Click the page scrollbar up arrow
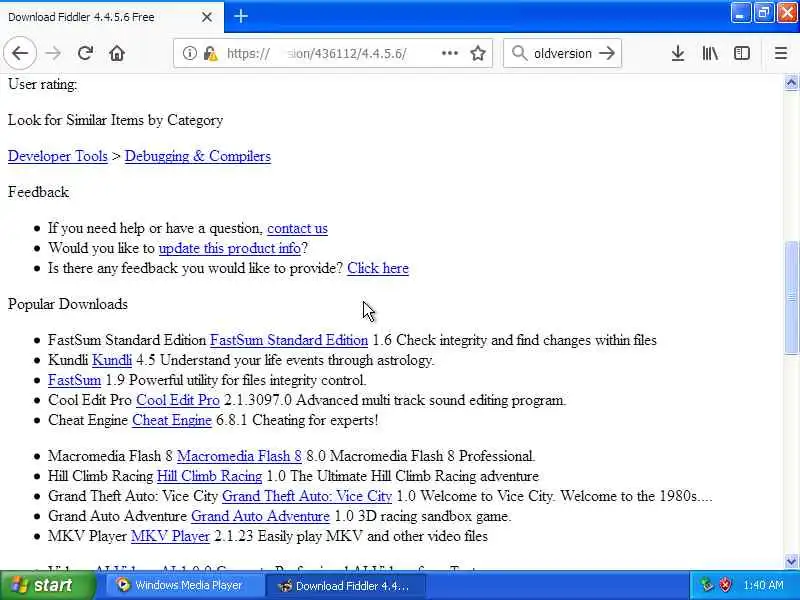The width and height of the screenshot is (800, 600). (x=791, y=82)
